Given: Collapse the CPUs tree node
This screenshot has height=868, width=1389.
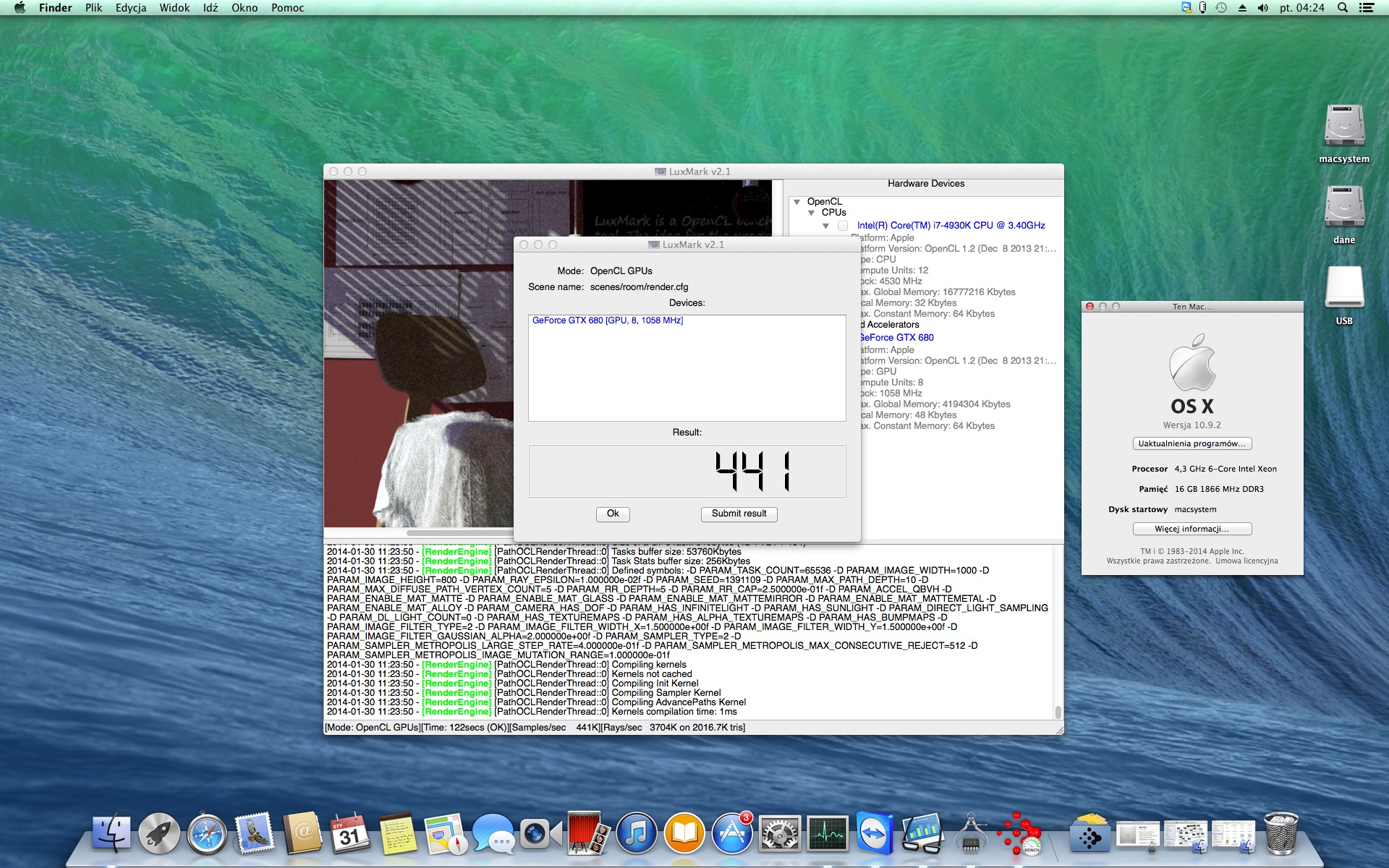Looking at the screenshot, I should (811, 213).
